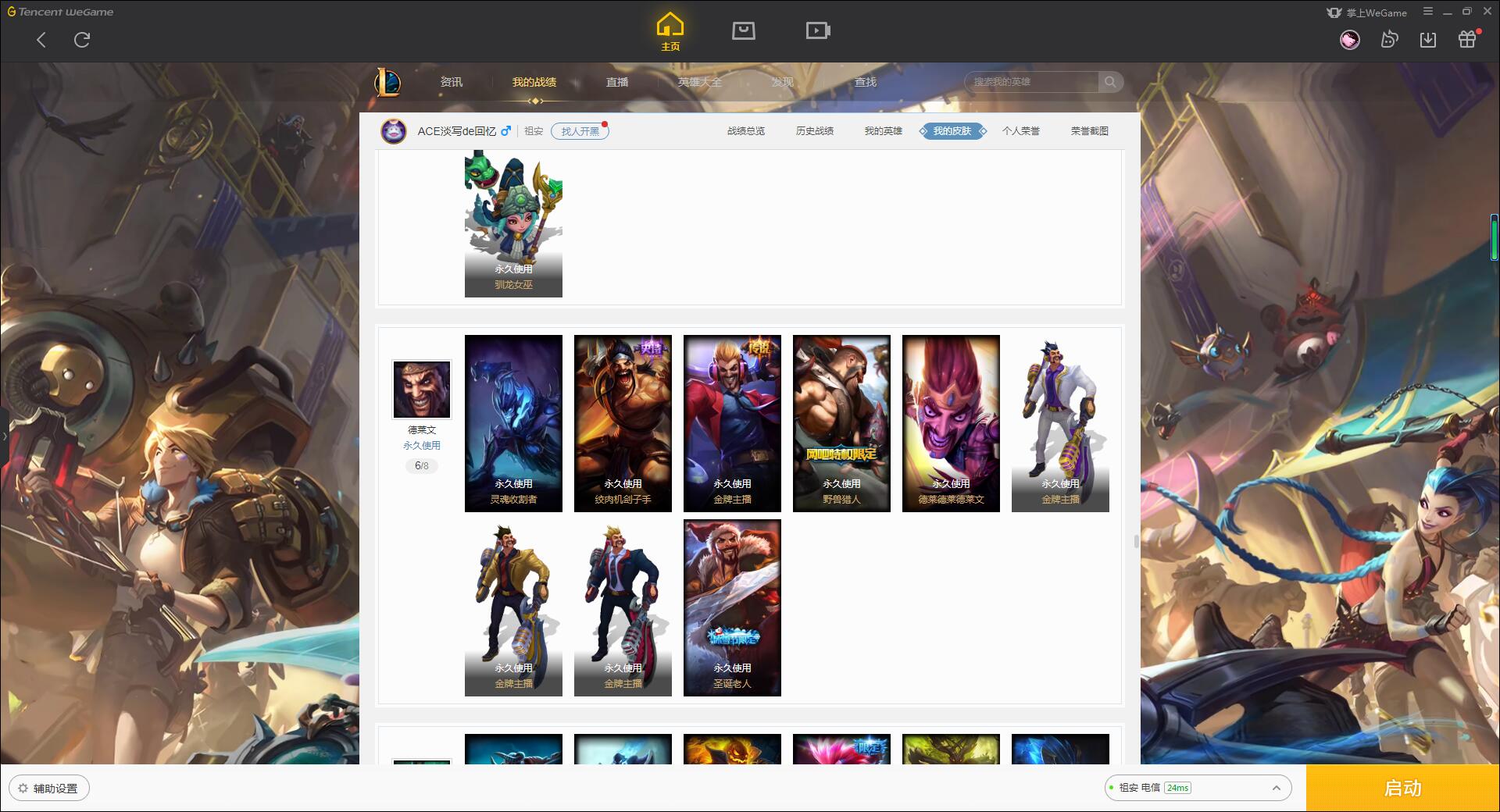The width and height of the screenshot is (1500, 812).
Task: Expand the left side panel arrow
Action: (x=4, y=436)
